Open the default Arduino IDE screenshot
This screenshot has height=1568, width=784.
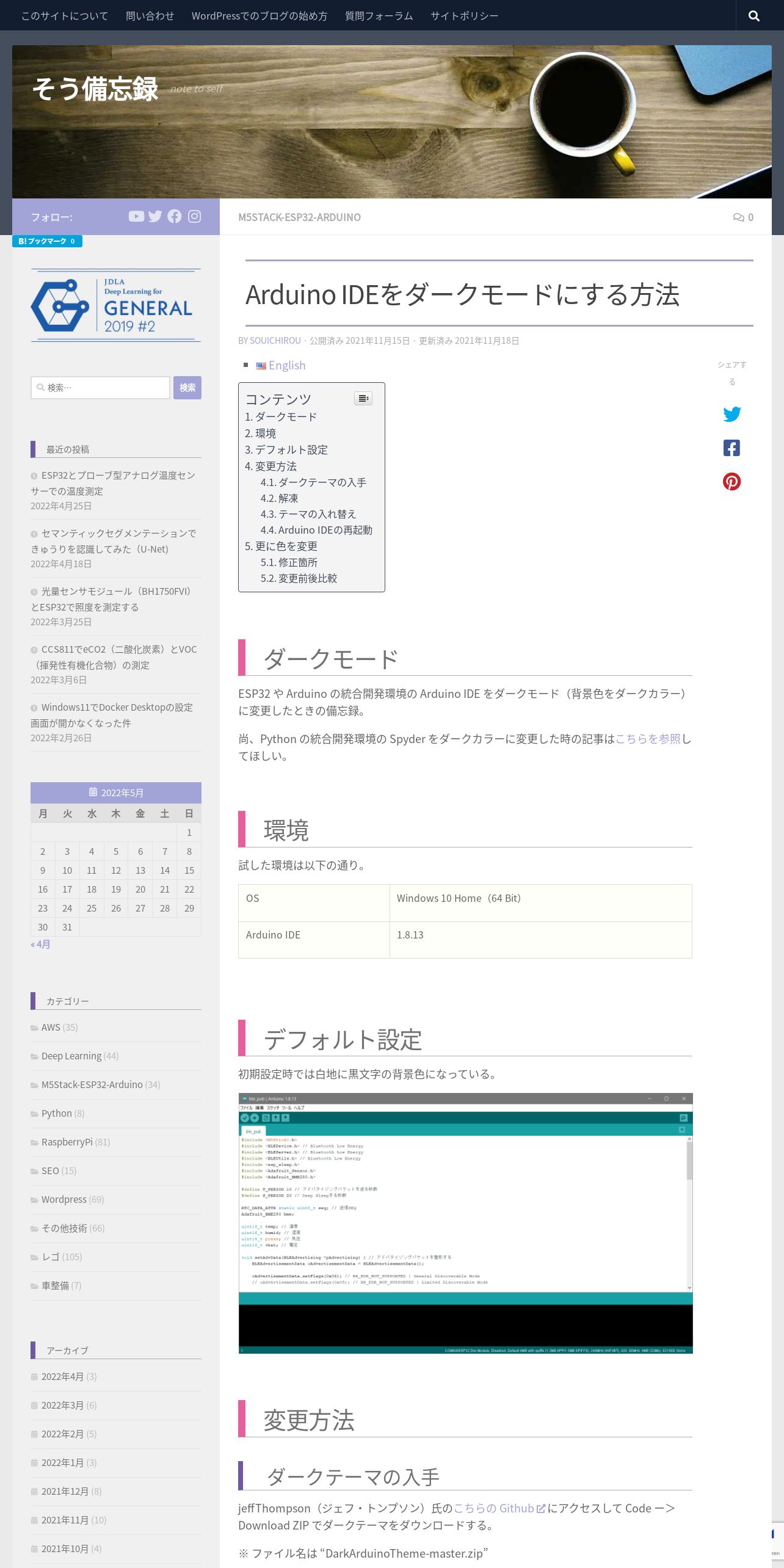(x=465, y=1223)
